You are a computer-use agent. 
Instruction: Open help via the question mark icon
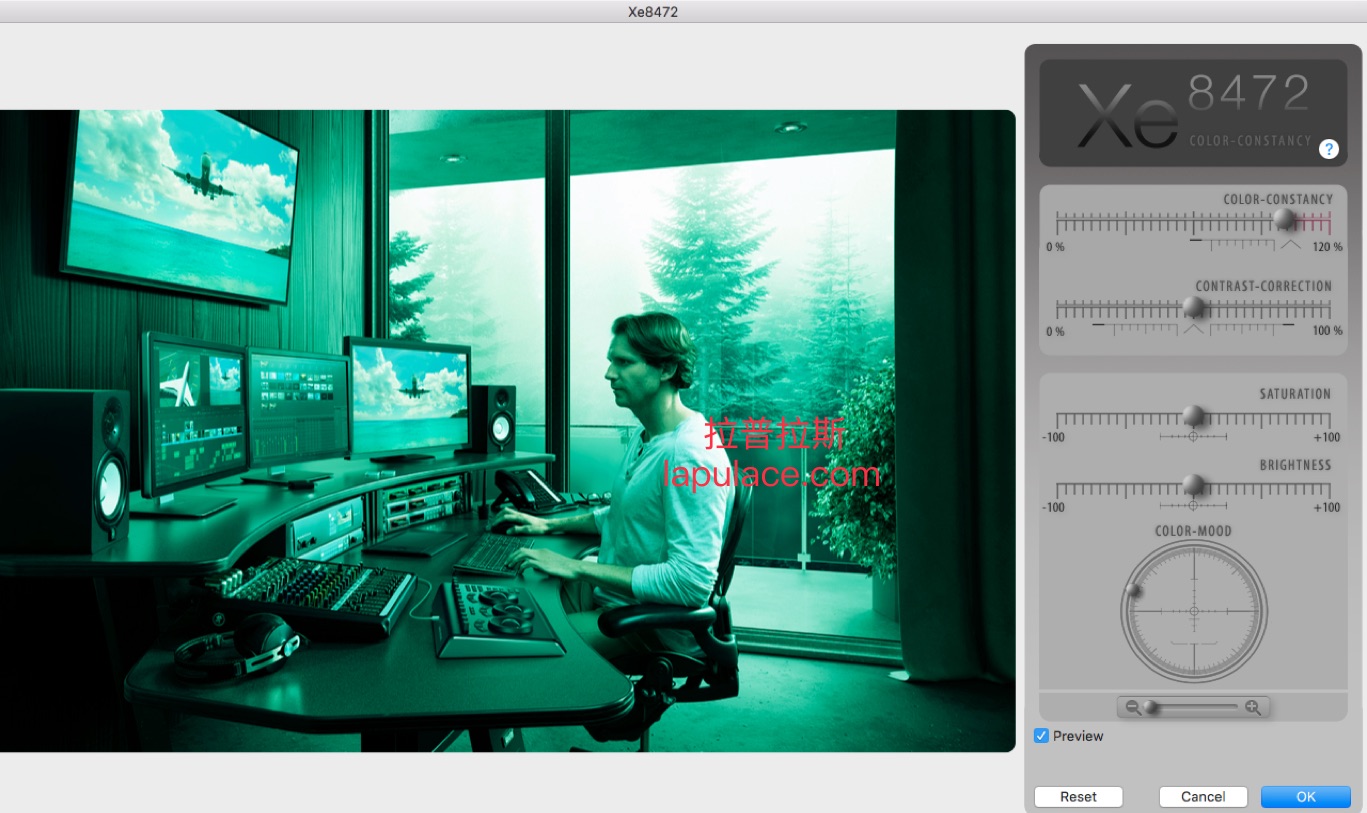[x=1328, y=149]
